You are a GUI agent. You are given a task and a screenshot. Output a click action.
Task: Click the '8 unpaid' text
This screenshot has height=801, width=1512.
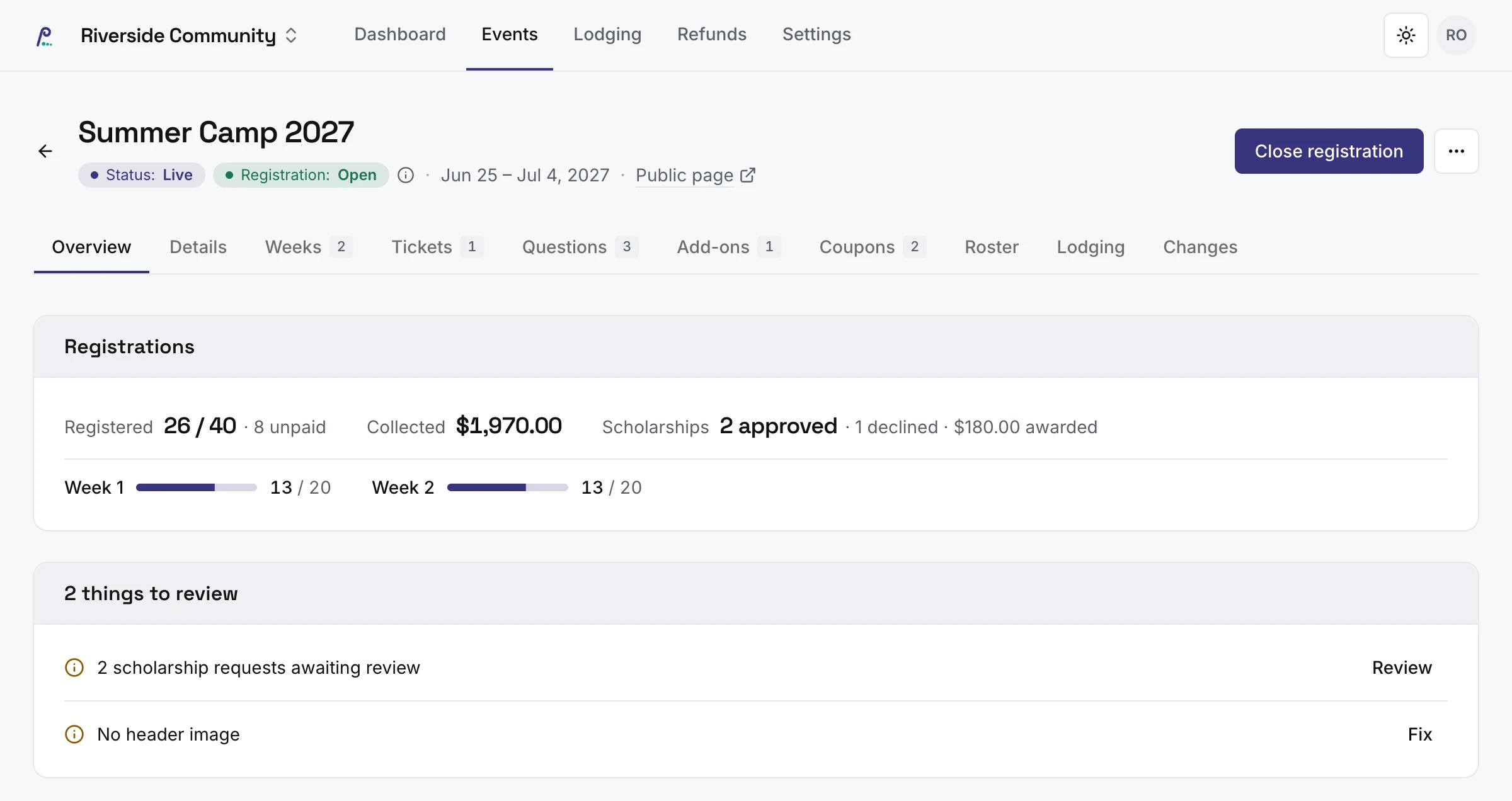[290, 427]
